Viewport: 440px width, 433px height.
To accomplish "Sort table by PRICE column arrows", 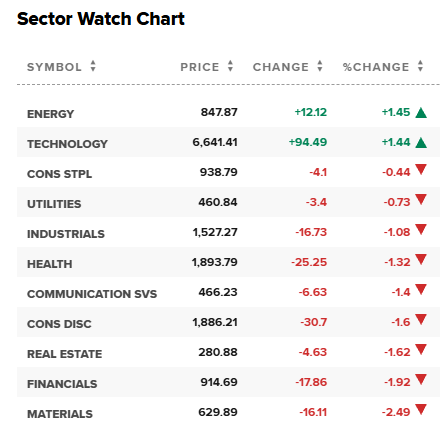I will tap(230, 66).
